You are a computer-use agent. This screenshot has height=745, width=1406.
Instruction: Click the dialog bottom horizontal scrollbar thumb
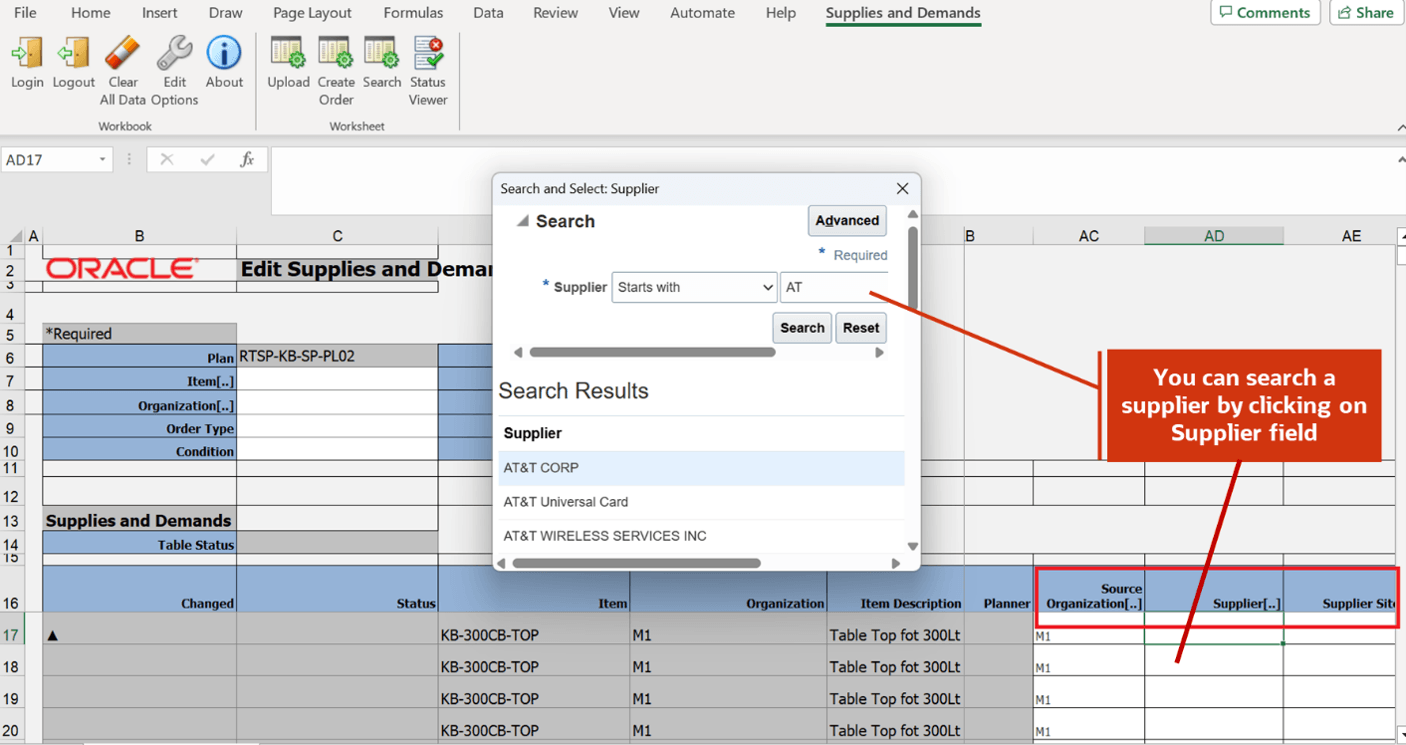(x=636, y=563)
